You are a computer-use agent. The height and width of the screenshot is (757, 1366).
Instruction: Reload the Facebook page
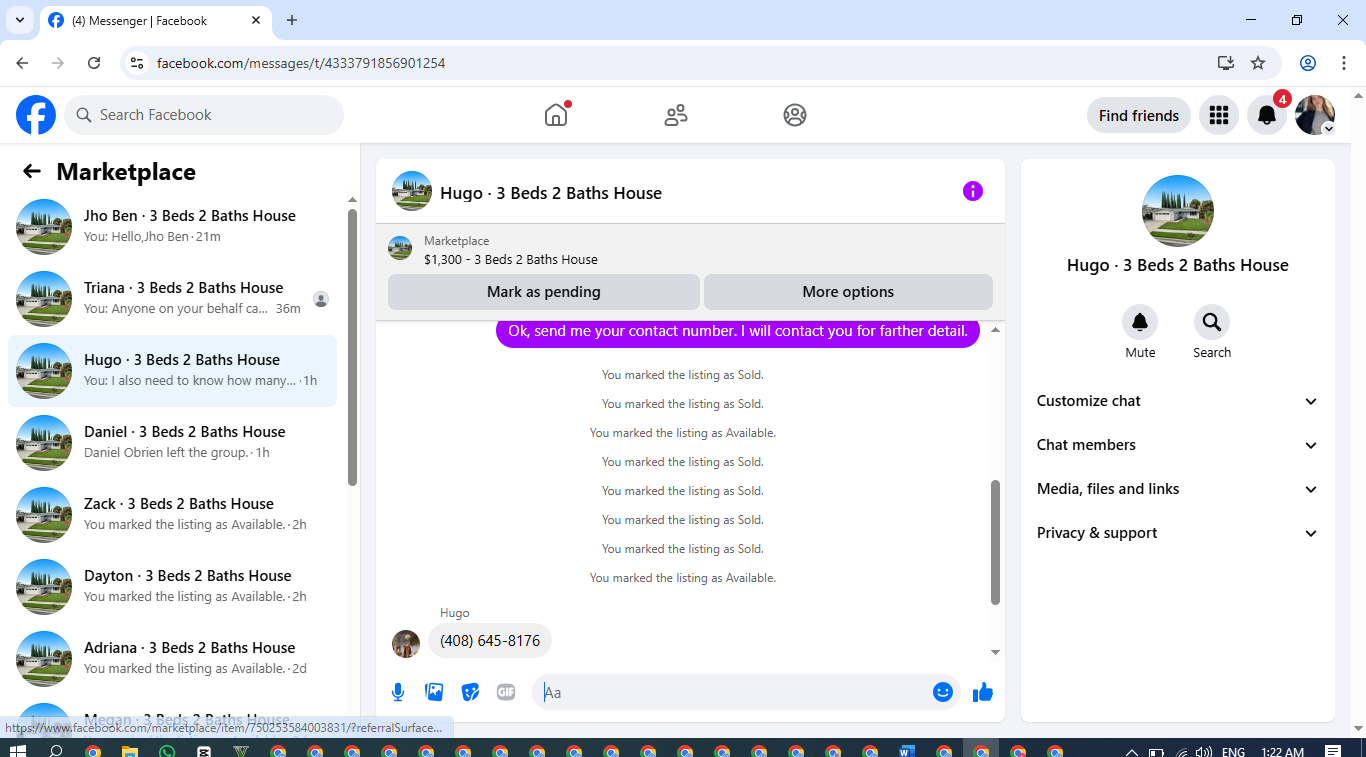pyautogui.click(x=94, y=63)
